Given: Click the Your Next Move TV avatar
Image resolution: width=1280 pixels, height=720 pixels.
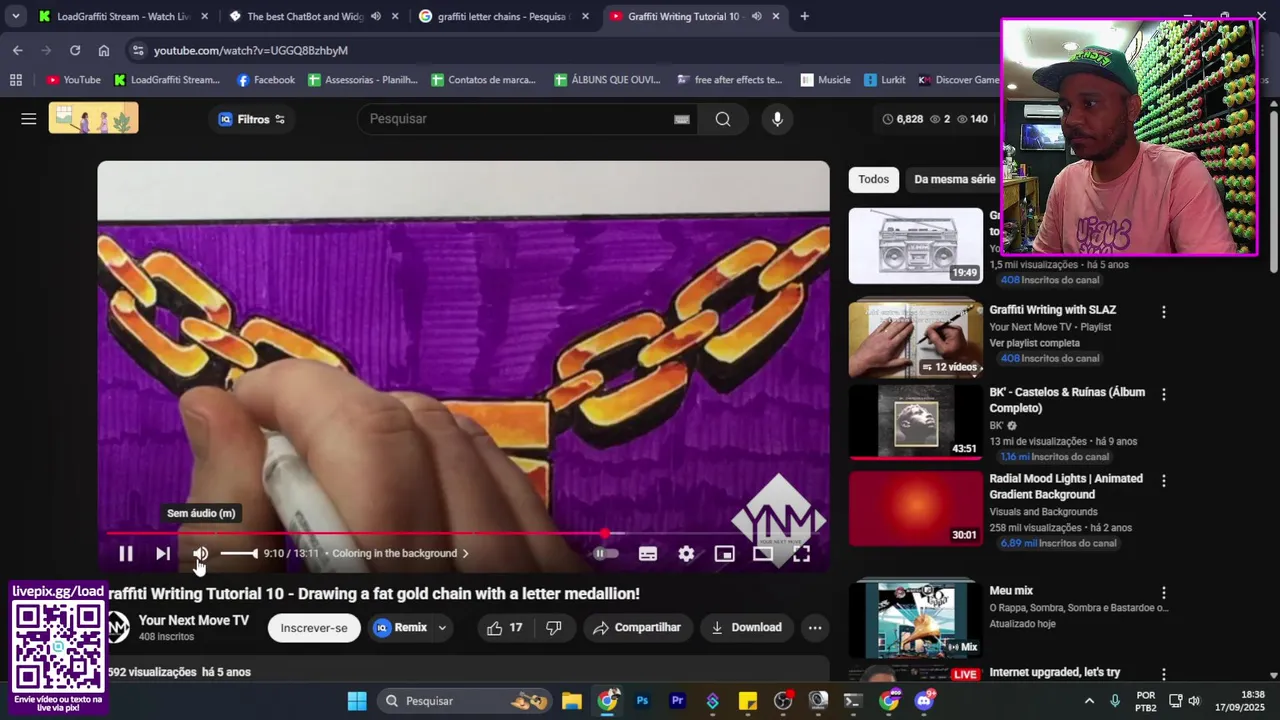Looking at the screenshot, I should click(118, 628).
